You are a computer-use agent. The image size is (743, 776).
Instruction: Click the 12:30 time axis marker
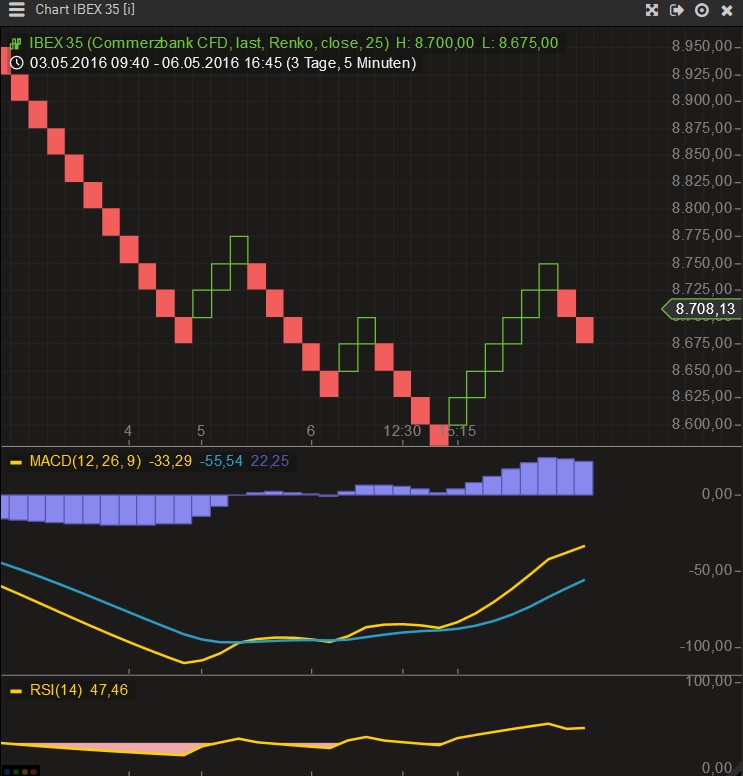tap(402, 431)
